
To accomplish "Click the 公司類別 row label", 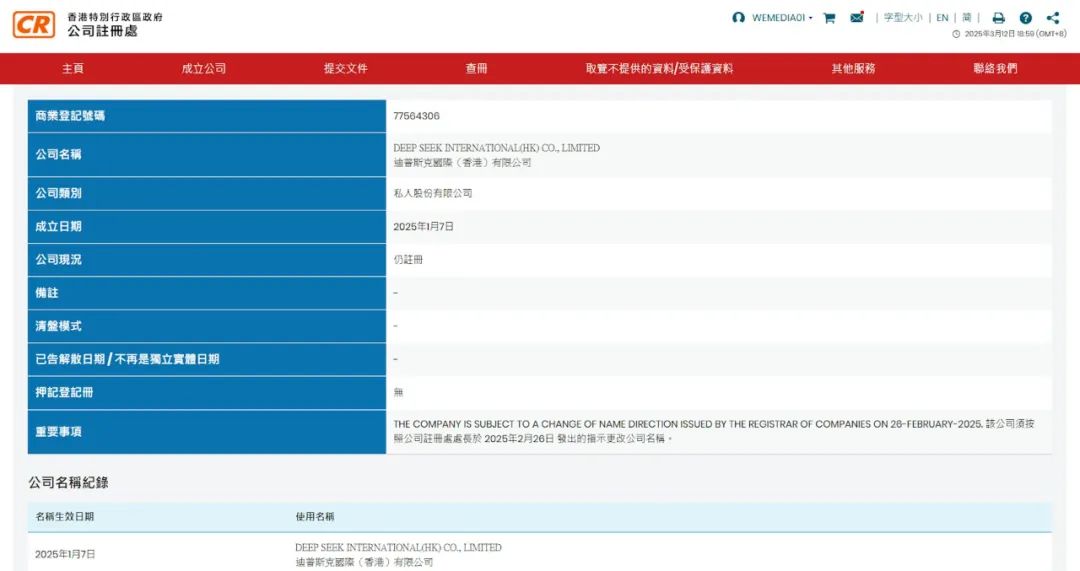I will (59, 193).
